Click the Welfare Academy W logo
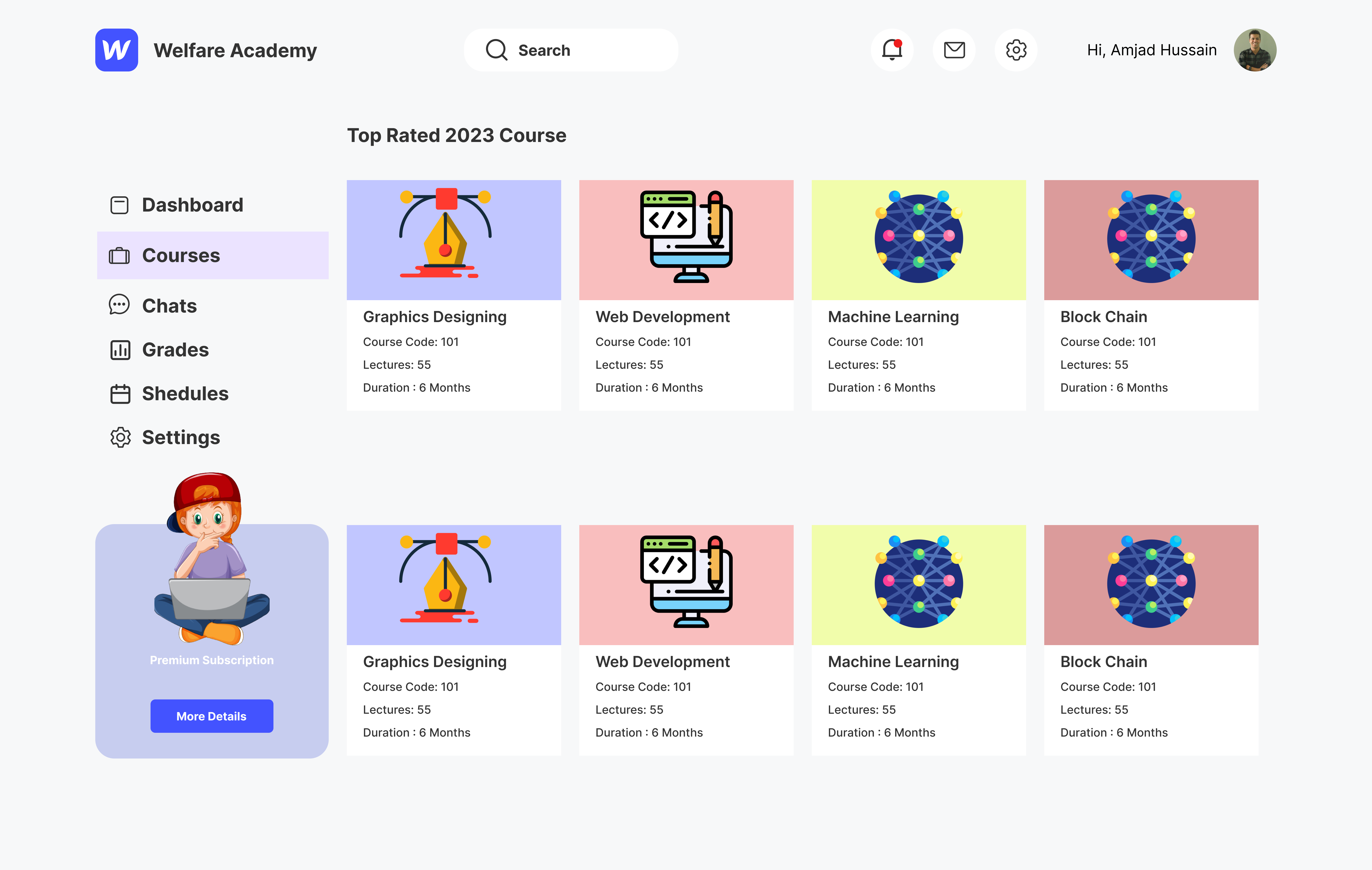Viewport: 1372px width, 870px height. [x=116, y=50]
